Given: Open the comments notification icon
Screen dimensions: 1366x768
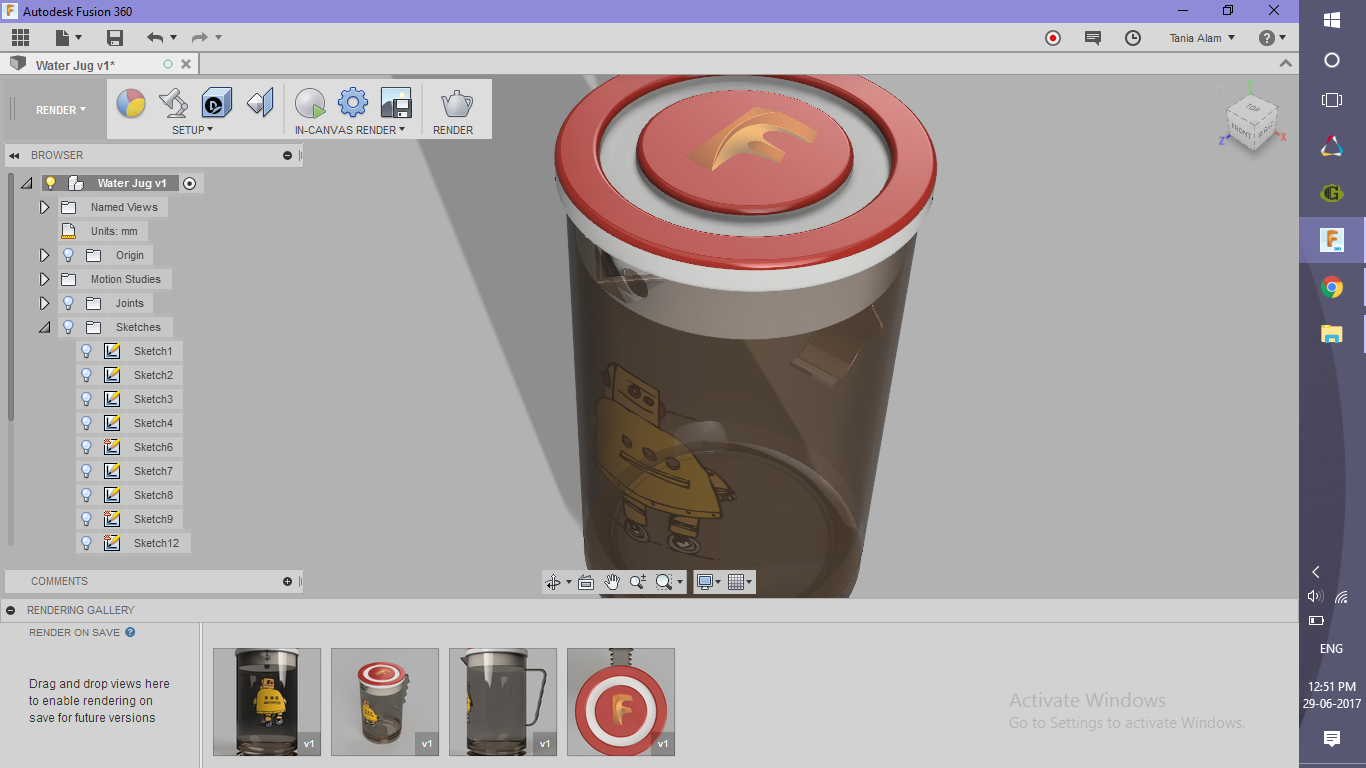Looking at the screenshot, I should pyautogui.click(x=1093, y=38).
